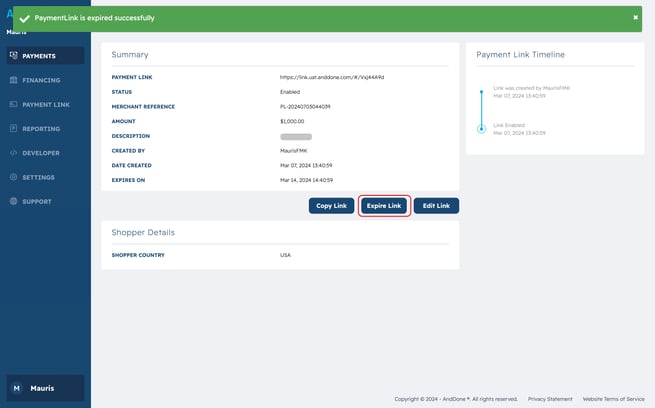Click the payment link URL value
655x408 pixels.
(x=332, y=77)
